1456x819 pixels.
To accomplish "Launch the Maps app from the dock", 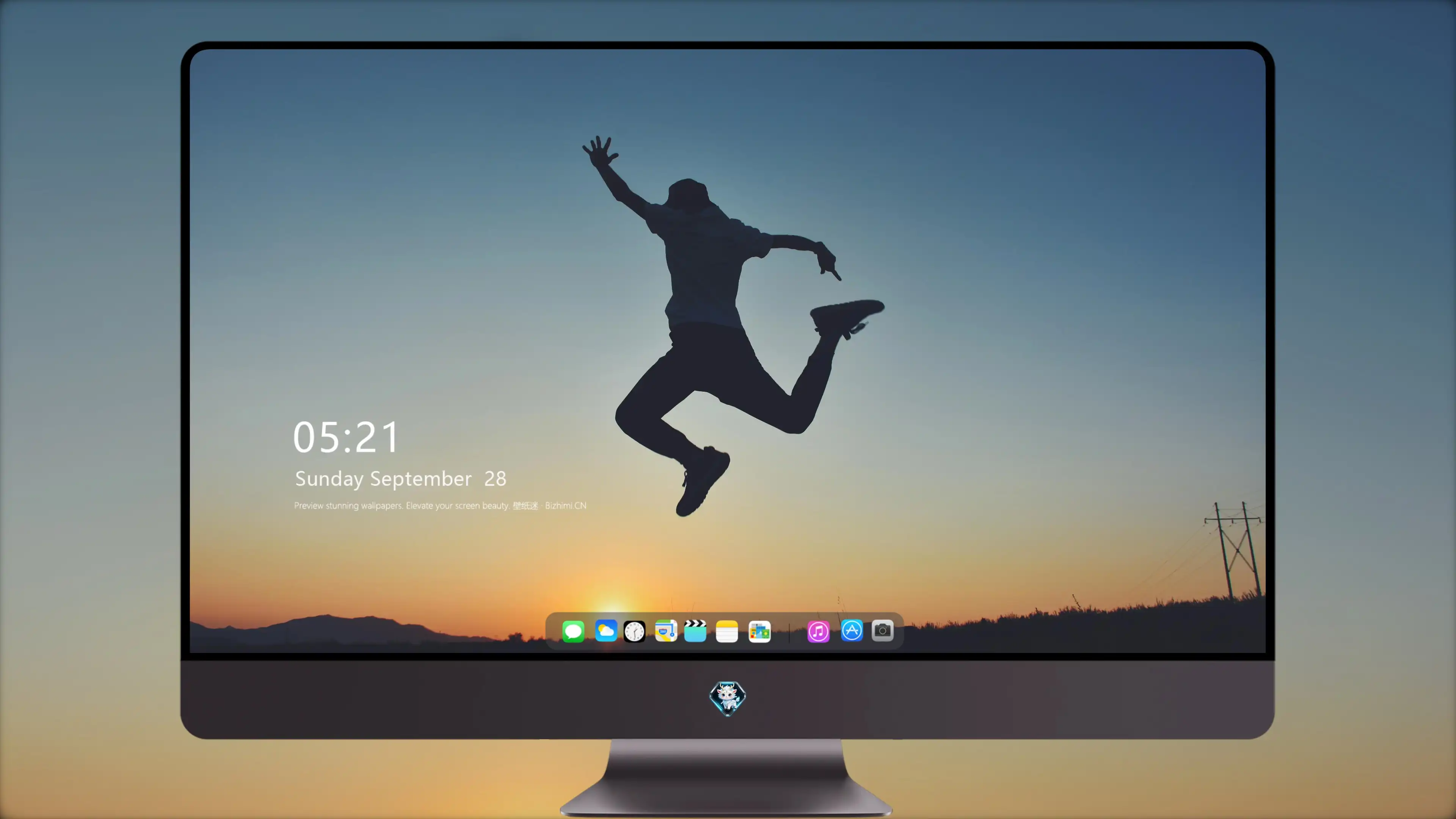I will [x=666, y=631].
